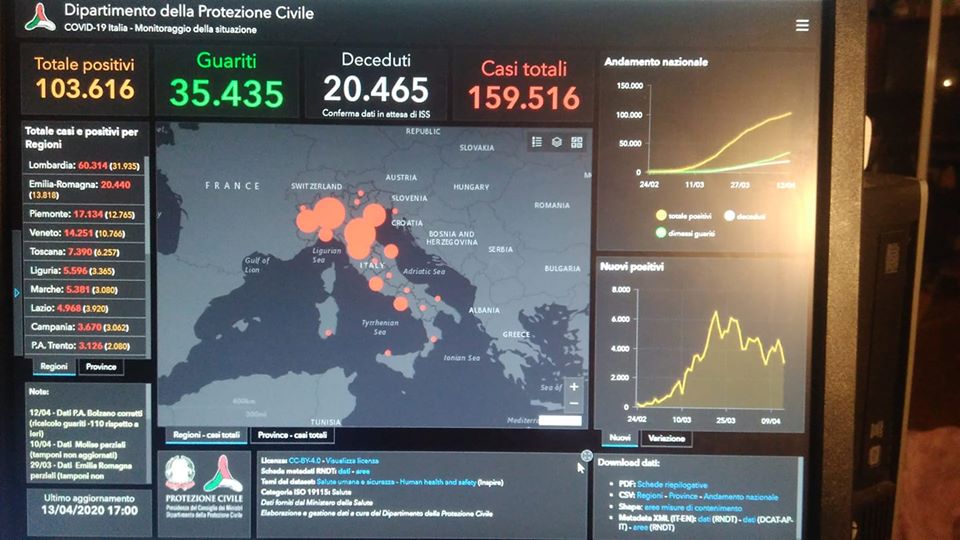The height and width of the screenshot is (540, 960).
Task: Click the Ultimo aggiornamento 13/04/2020 17:00 text
Action: point(89,504)
